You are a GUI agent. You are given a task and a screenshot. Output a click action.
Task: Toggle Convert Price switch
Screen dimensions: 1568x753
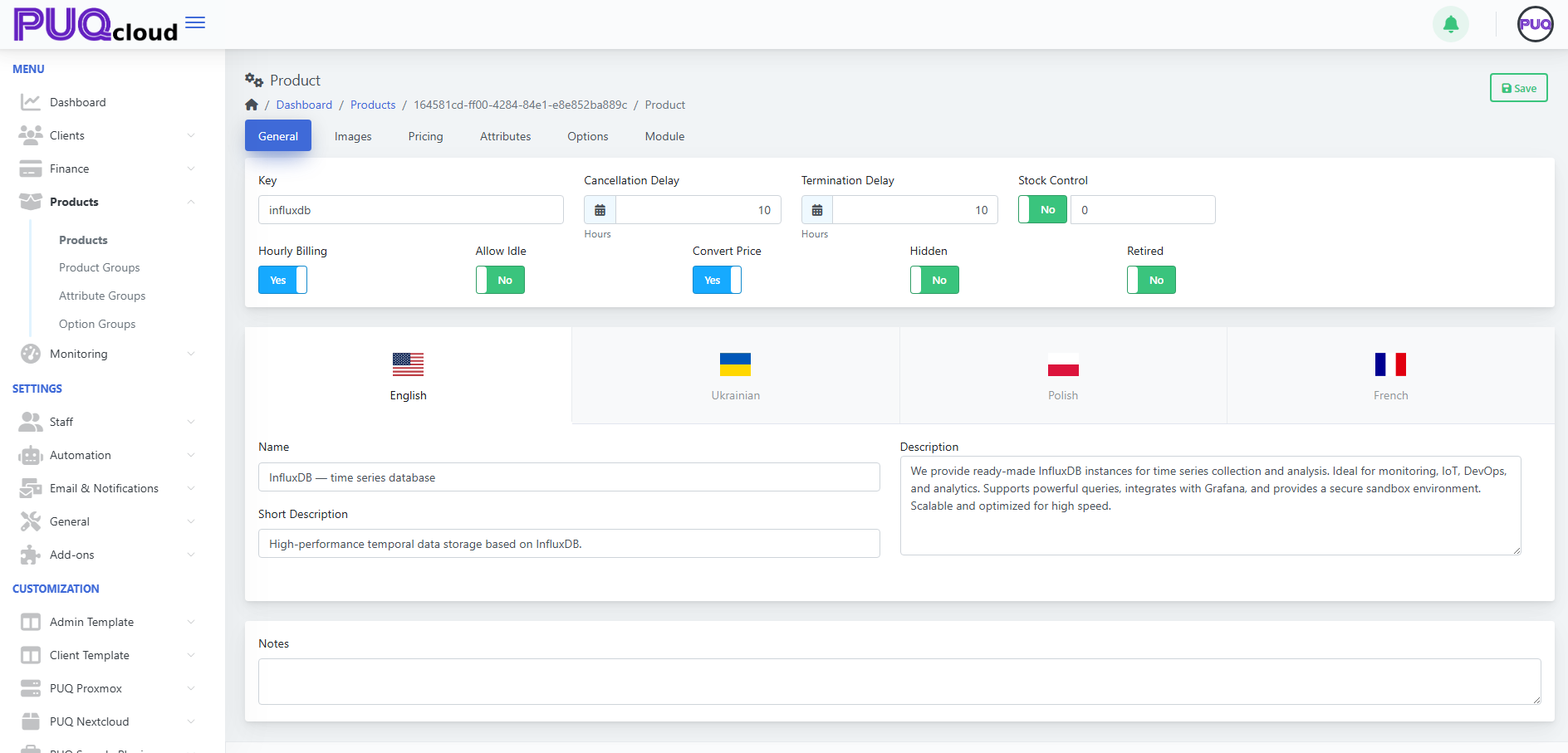tap(717, 280)
